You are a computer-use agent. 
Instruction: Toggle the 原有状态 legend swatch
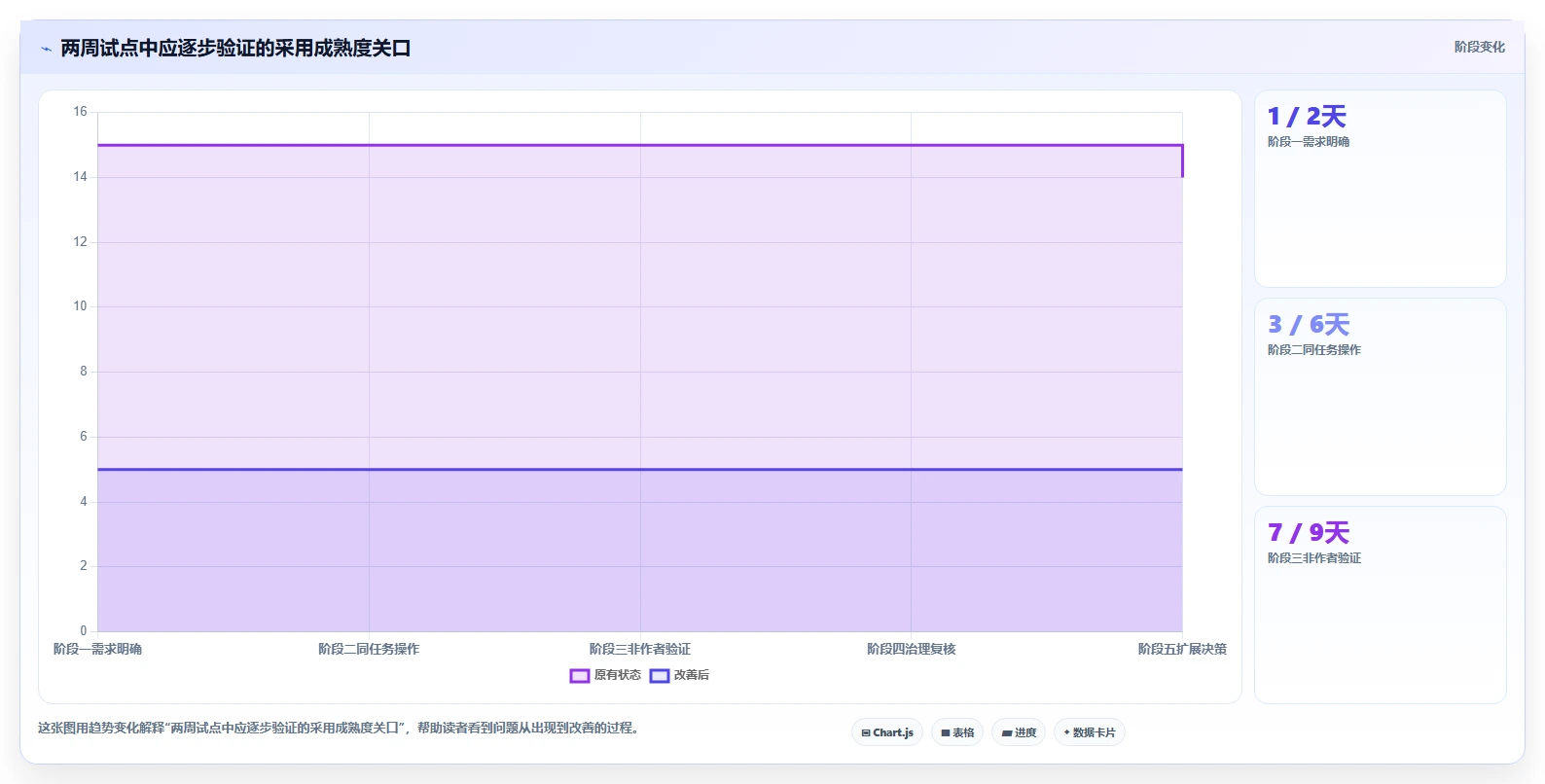[x=580, y=676]
